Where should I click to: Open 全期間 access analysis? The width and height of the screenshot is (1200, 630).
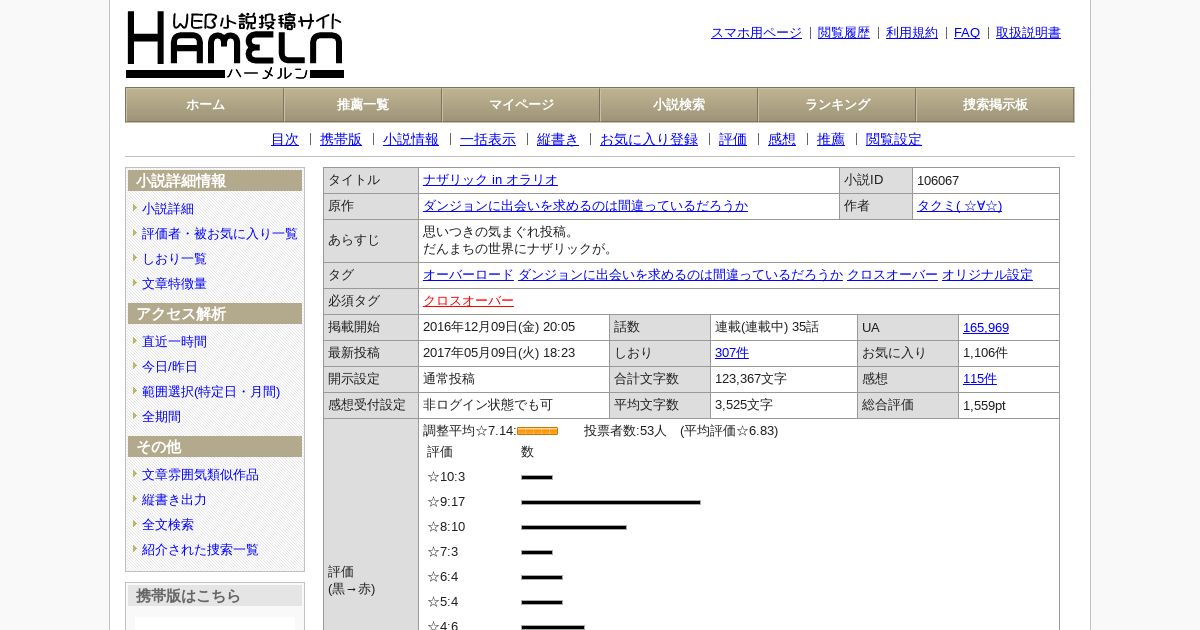click(x=161, y=417)
